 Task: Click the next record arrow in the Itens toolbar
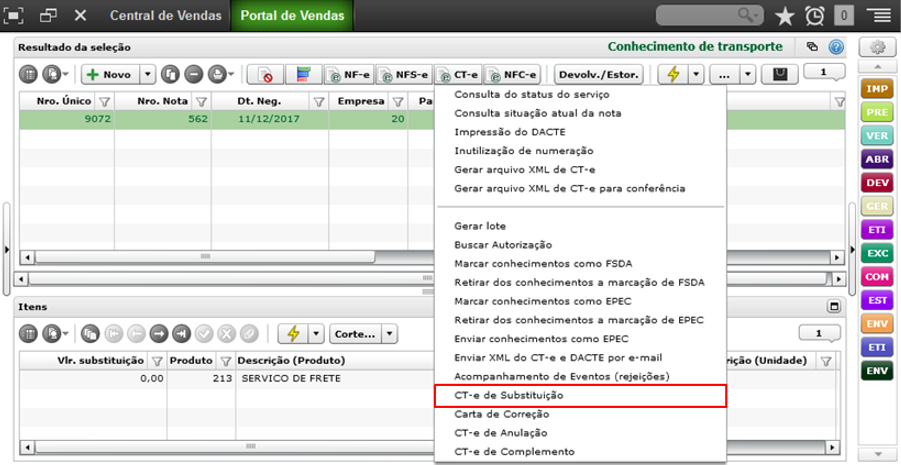[x=159, y=333]
